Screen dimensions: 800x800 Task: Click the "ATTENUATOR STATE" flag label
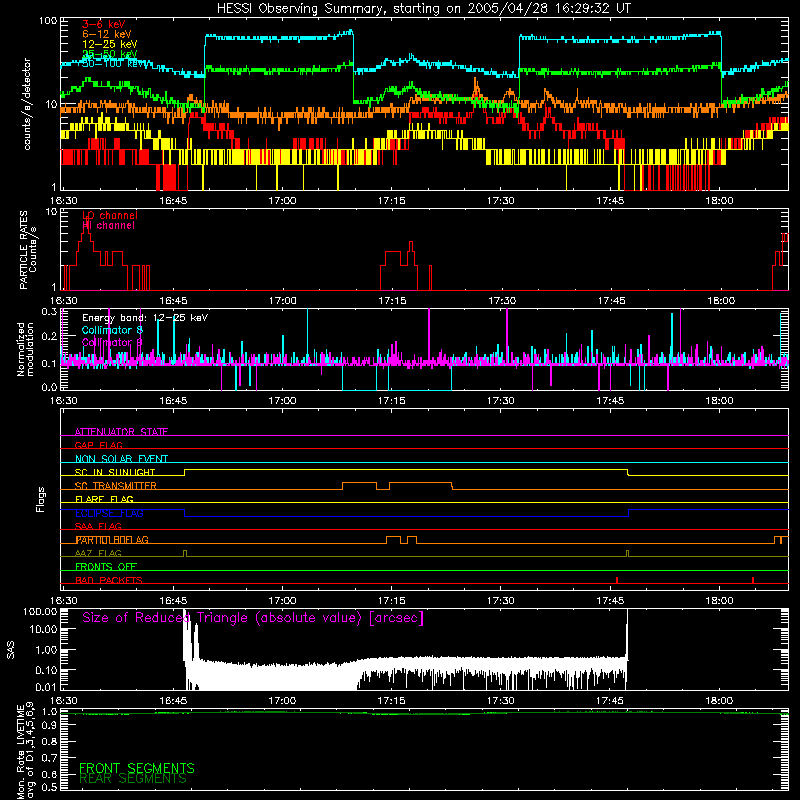coord(121,432)
